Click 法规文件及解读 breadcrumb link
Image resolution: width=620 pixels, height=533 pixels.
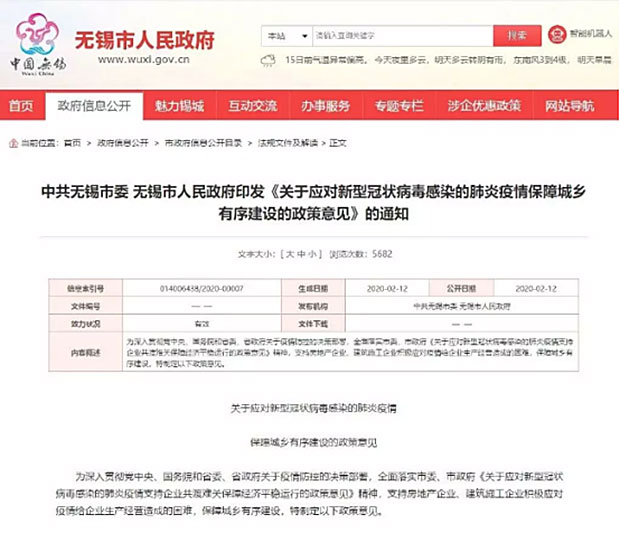(x=288, y=143)
